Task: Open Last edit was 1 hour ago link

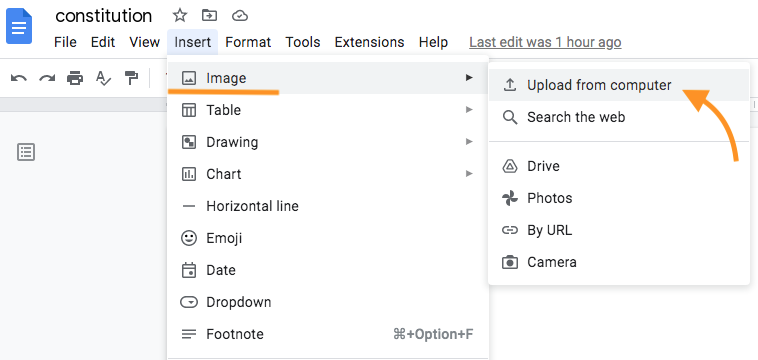Action: point(545,43)
